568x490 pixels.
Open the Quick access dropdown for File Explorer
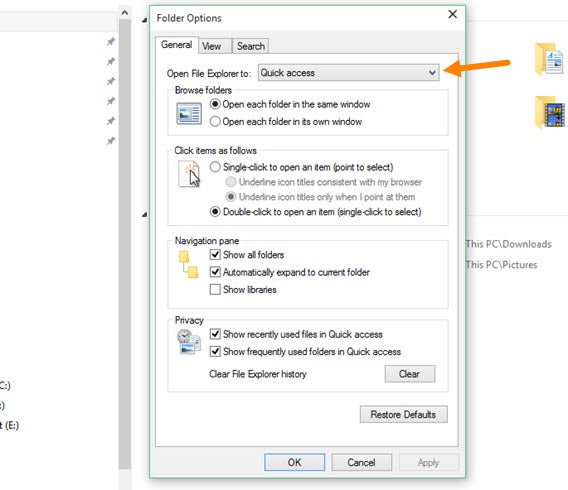tap(348, 73)
